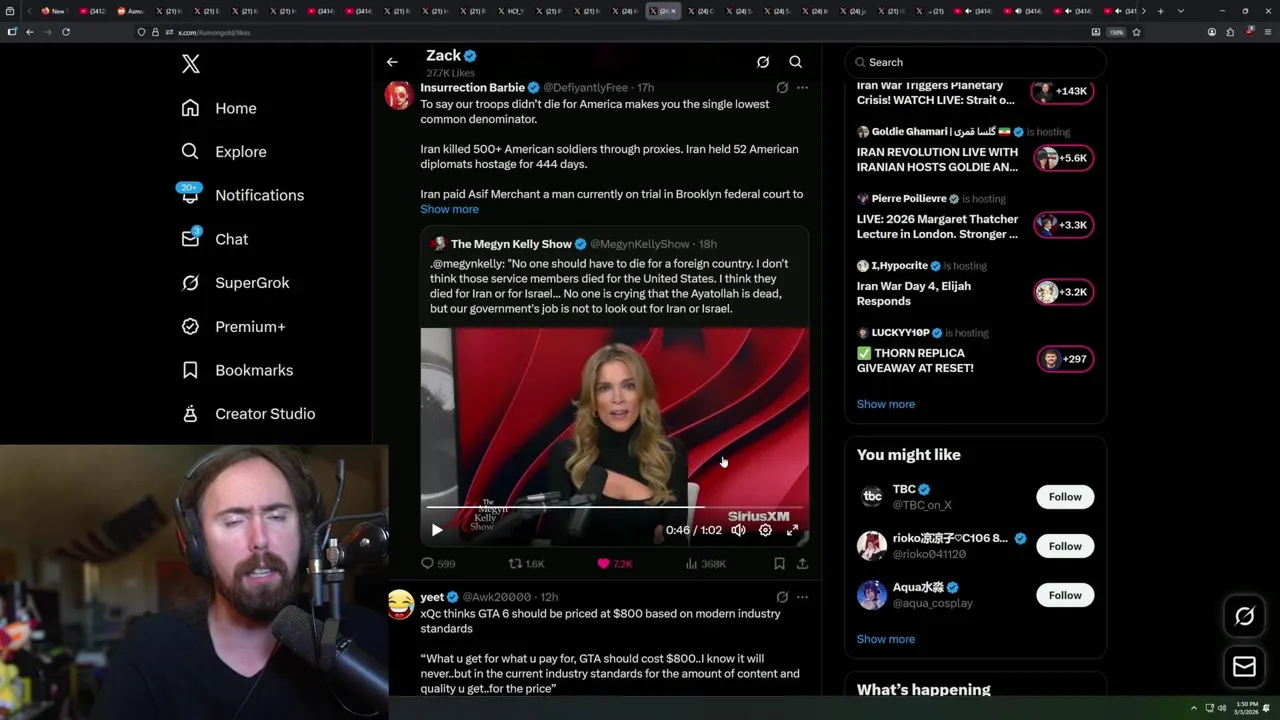Mute the video volume
Screen dimensions: 1280x720
pos(738,530)
